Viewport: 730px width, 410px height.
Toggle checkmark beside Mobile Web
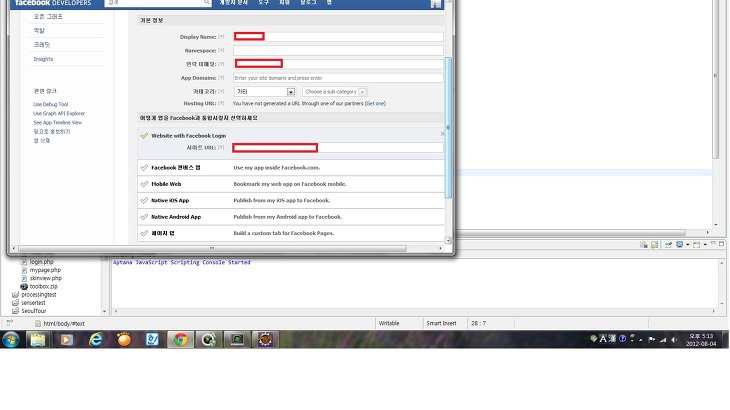tap(144, 184)
